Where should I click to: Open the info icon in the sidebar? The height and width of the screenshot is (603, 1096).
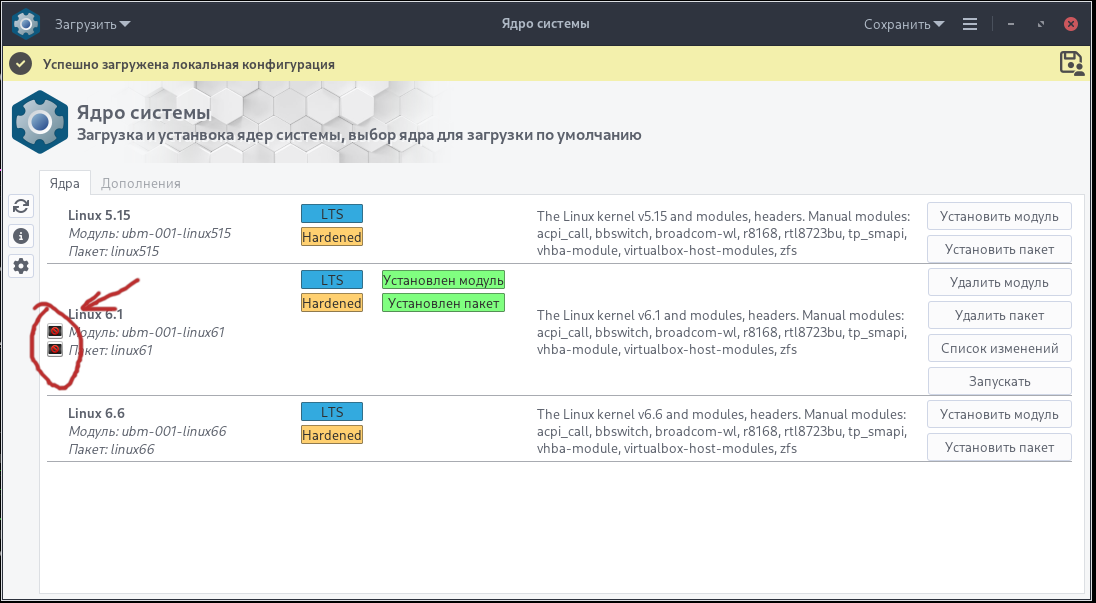click(20, 236)
